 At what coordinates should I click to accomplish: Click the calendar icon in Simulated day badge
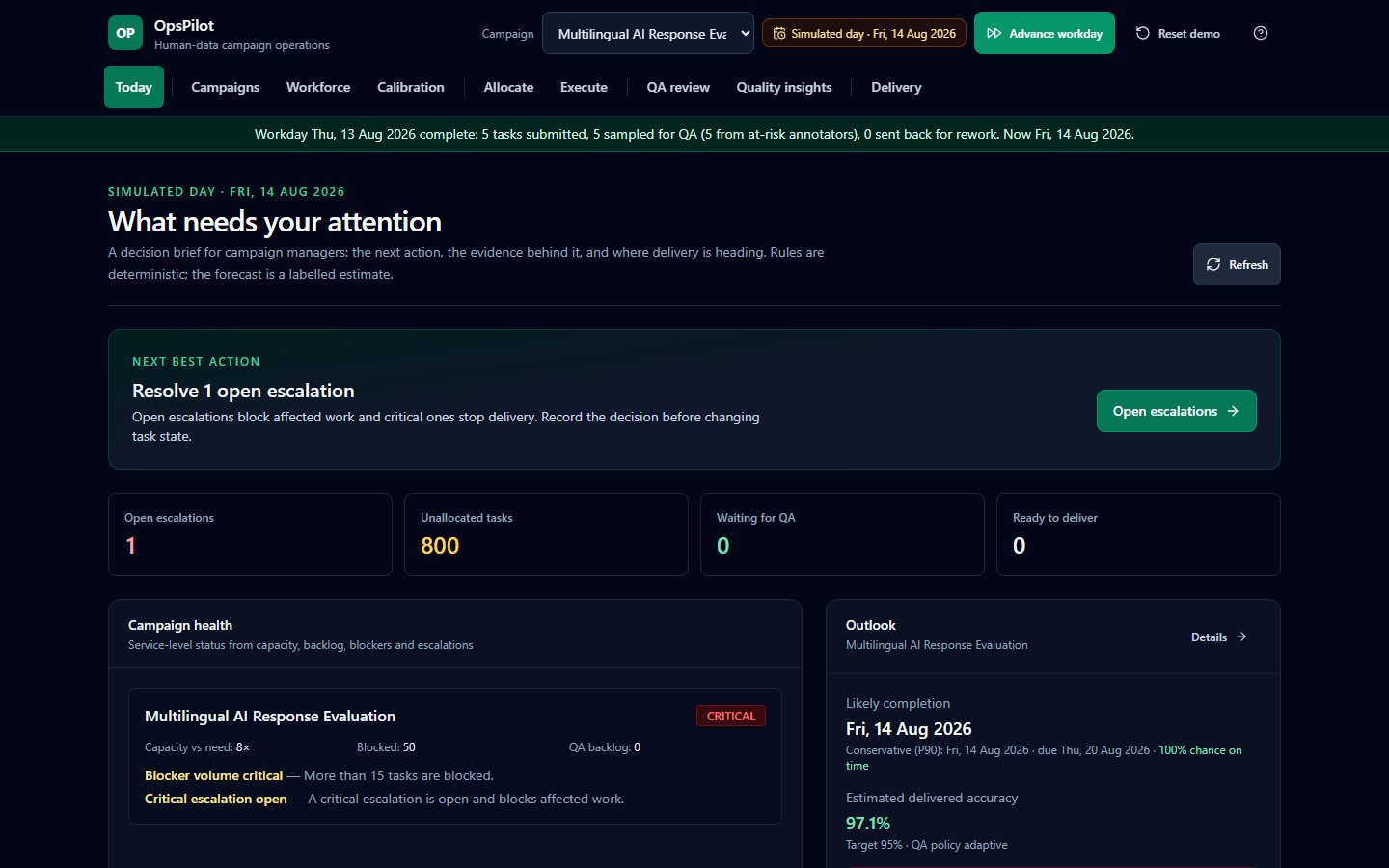779,33
